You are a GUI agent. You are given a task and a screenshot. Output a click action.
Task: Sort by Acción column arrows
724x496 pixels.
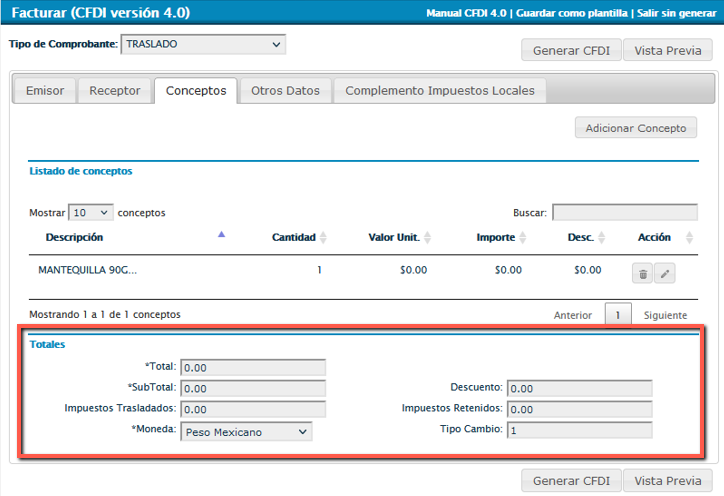click(x=690, y=238)
